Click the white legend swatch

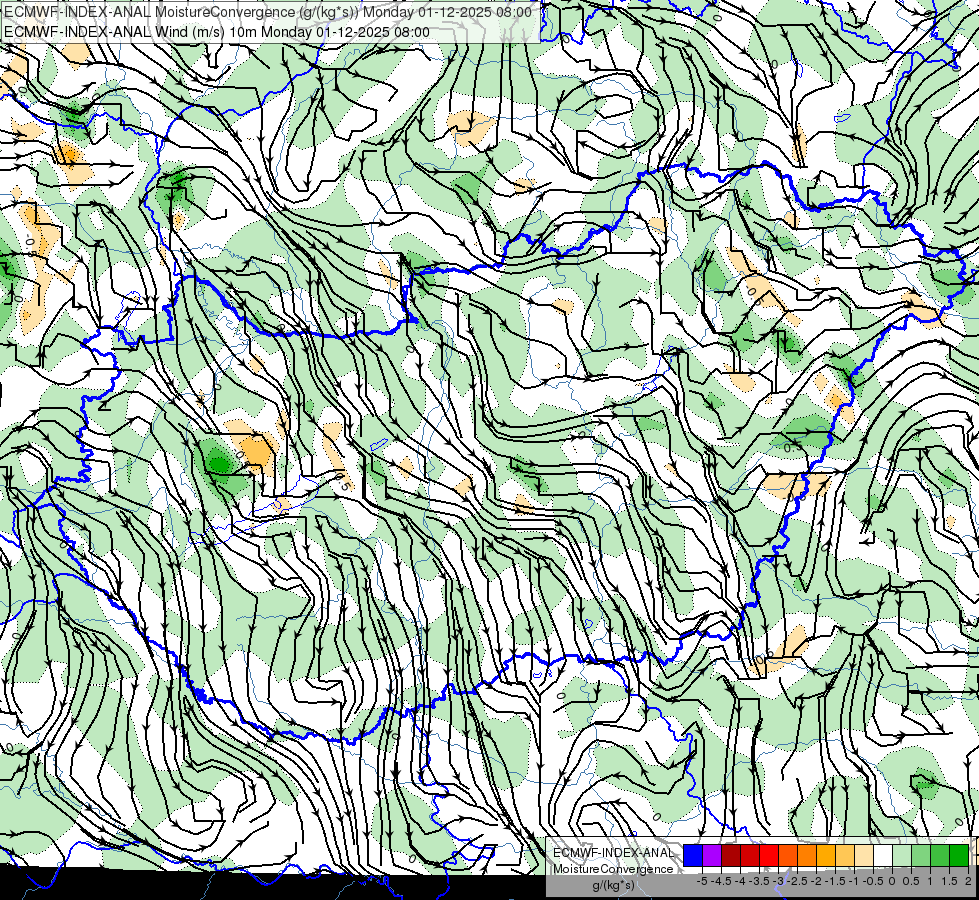tap(883, 856)
